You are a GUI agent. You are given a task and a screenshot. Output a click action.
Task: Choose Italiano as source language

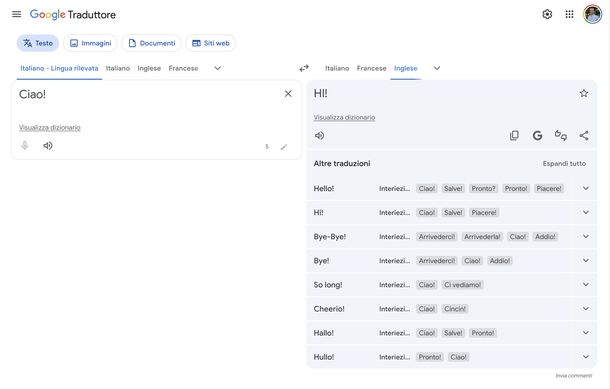pyautogui.click(x=118, y=68)
